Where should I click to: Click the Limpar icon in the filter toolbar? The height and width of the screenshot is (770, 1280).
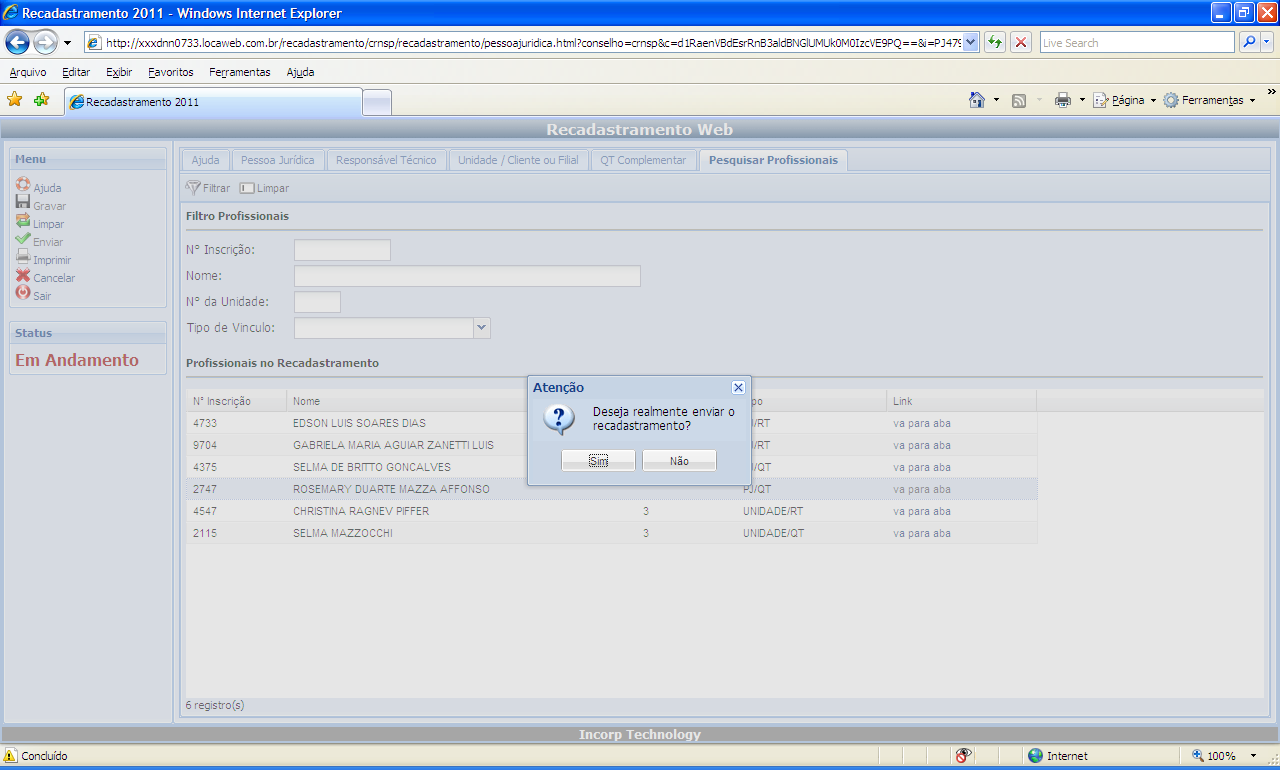[x=247, y=187]
